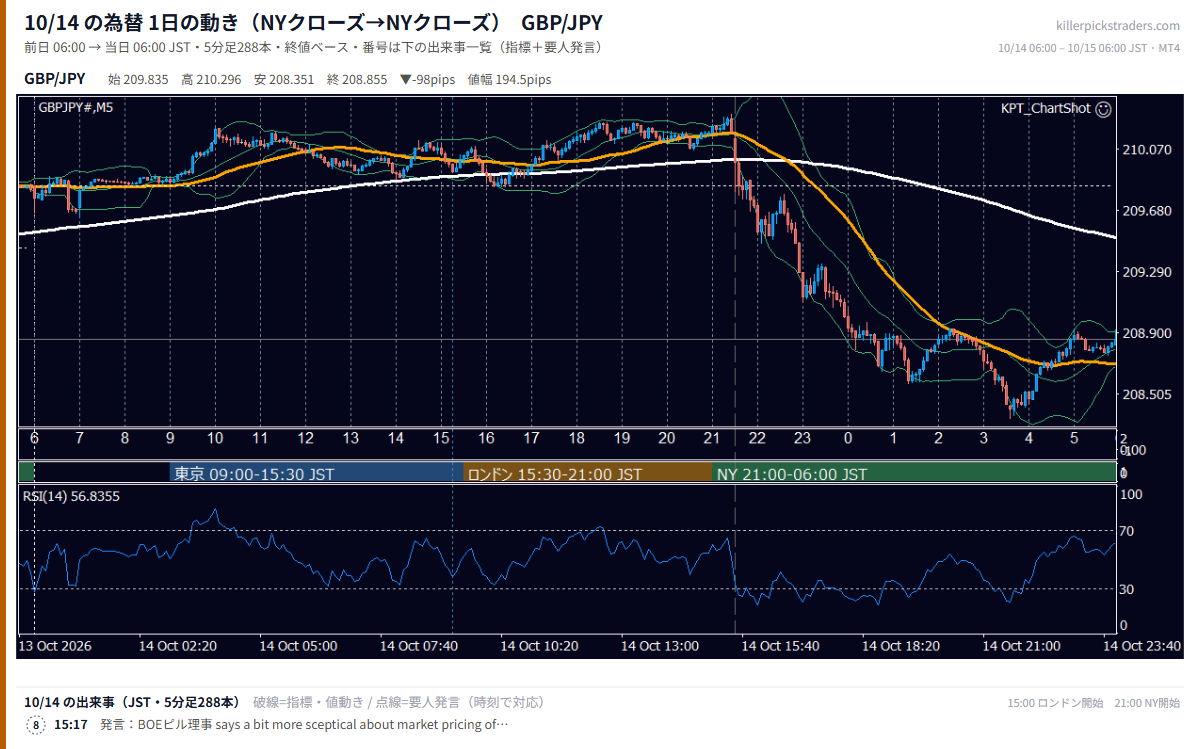
Task: Click the 14 Oct 23:40 time label
Action: pyautogui.click(x=1142, y=646)
